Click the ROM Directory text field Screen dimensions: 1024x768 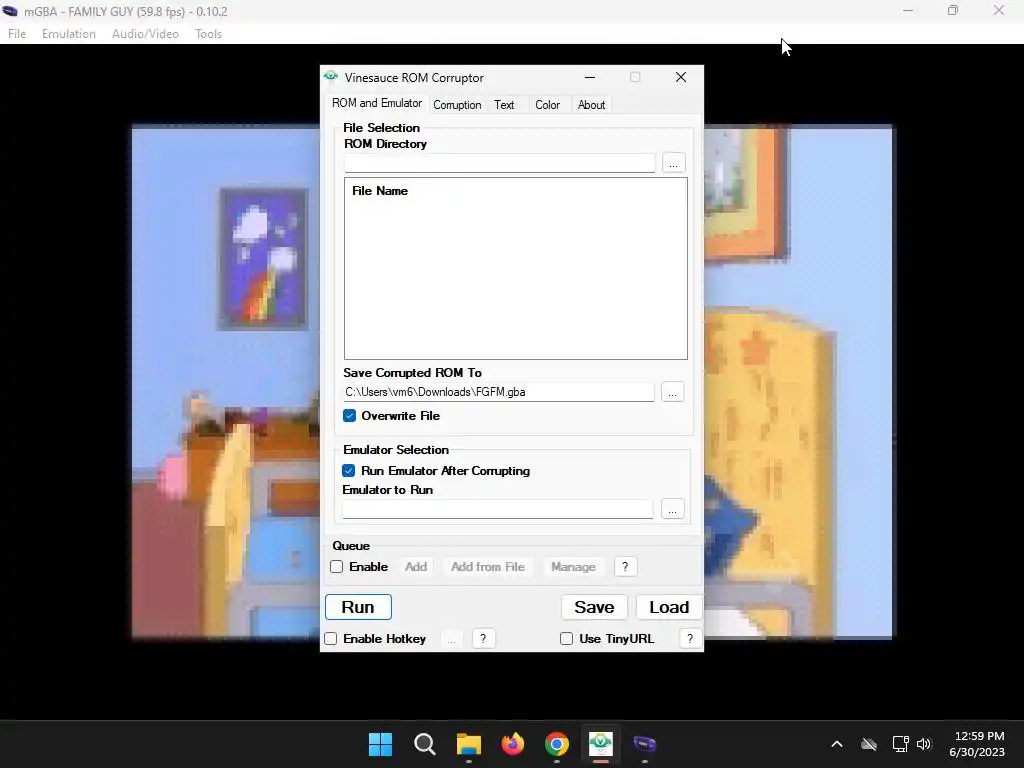pos(500,163)
